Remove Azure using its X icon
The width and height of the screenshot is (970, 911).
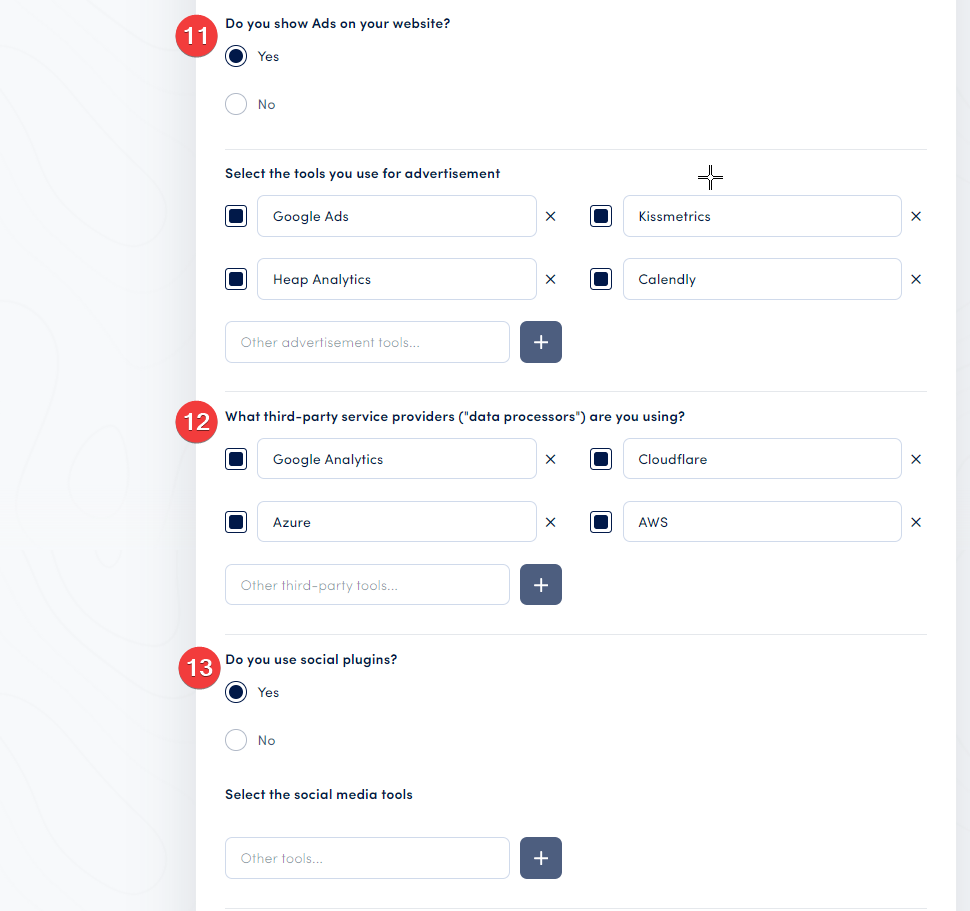click(x=550, y=521)
